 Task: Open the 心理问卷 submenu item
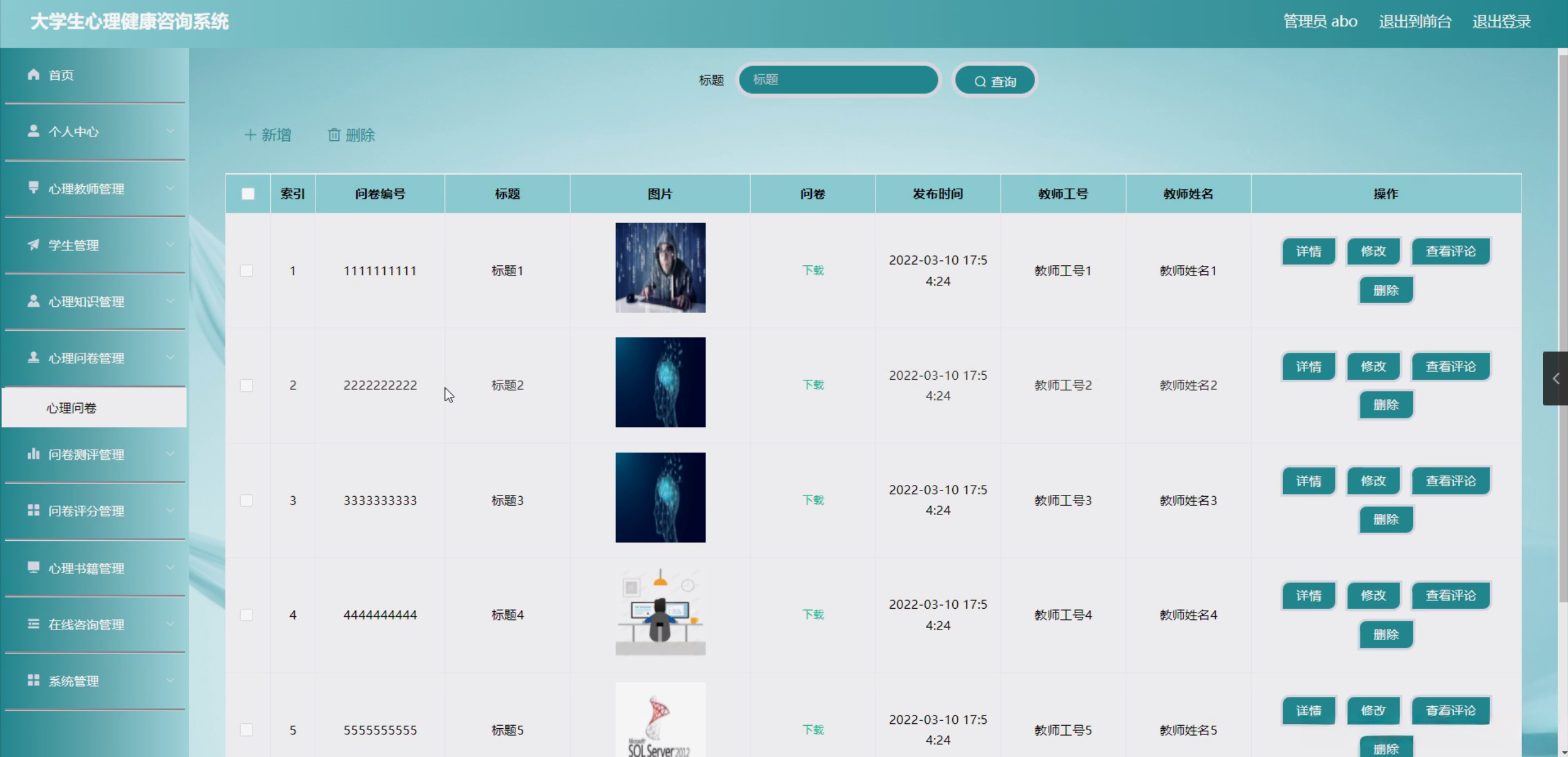(72, 408)
